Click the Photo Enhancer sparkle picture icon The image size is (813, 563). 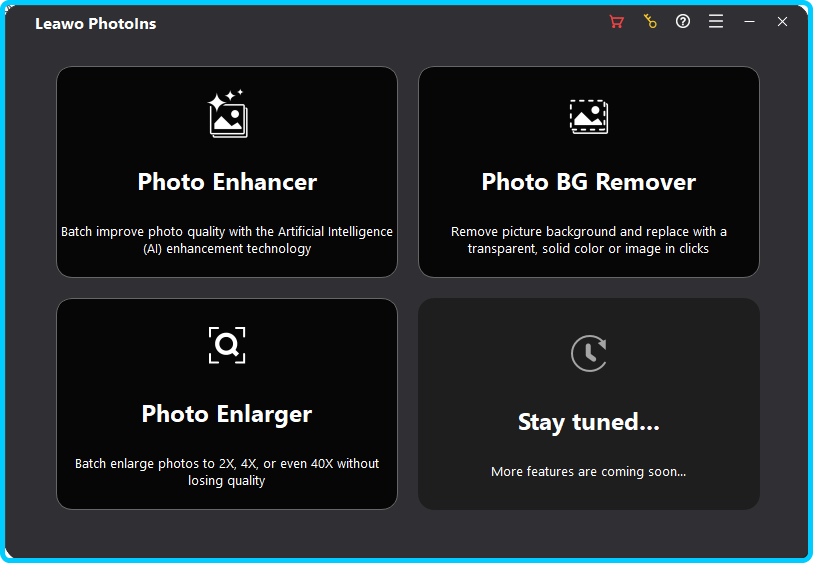[227, 114]
